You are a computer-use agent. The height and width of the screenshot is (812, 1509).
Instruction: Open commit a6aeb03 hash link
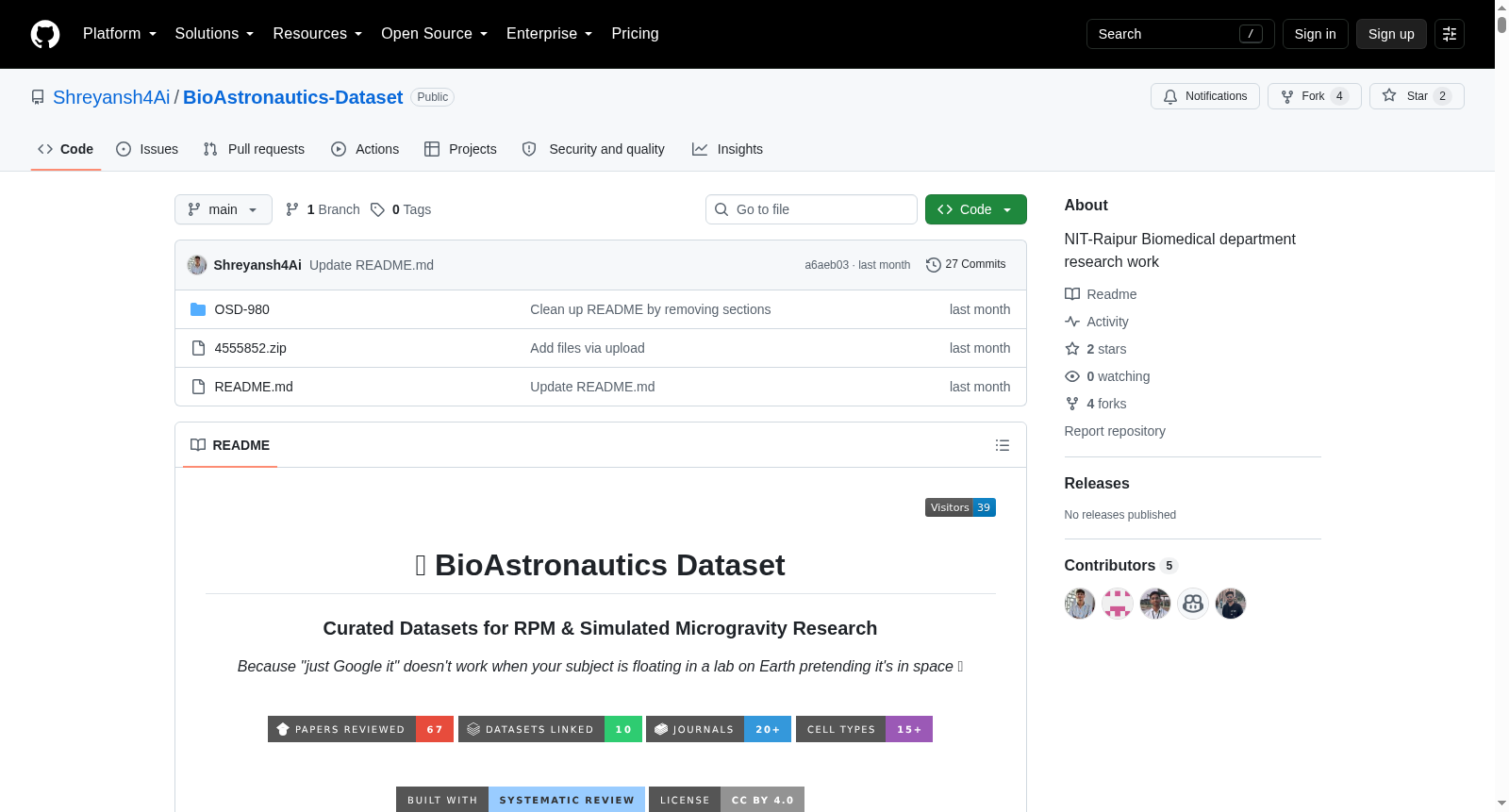[826, 265]
